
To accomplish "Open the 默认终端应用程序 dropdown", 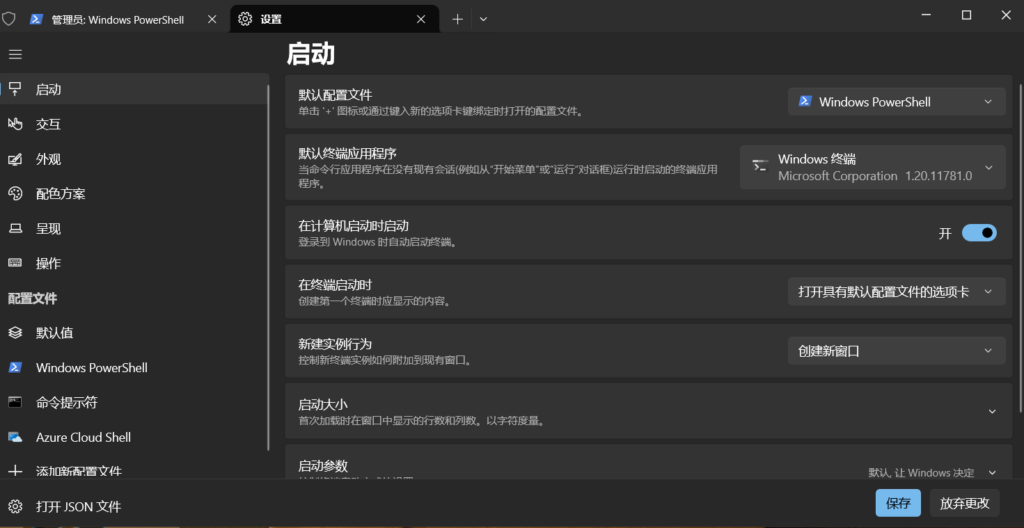I will [x=872, y=167].
